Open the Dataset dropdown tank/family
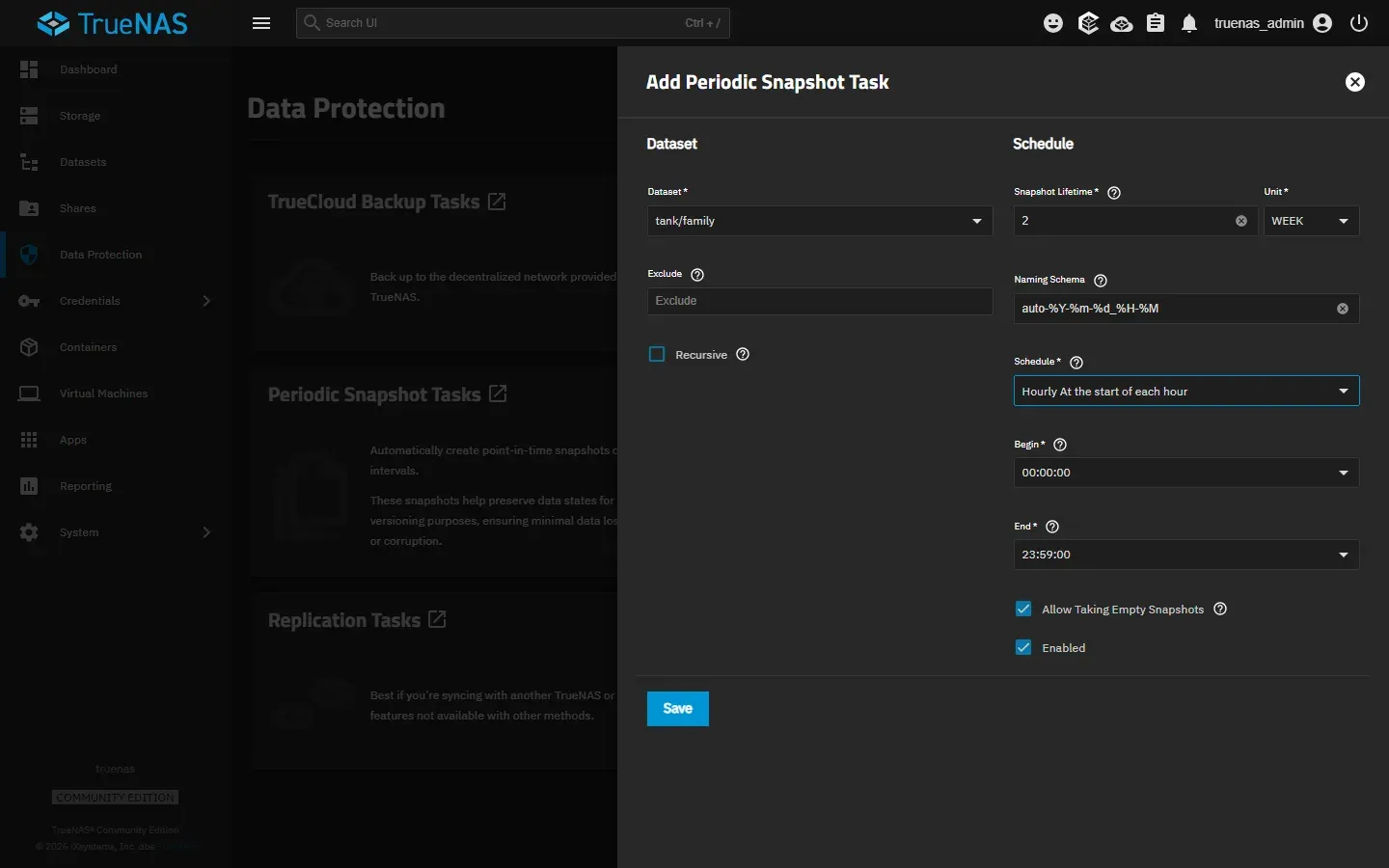Screen dimensions: 1389x868 tap(820, 221)
